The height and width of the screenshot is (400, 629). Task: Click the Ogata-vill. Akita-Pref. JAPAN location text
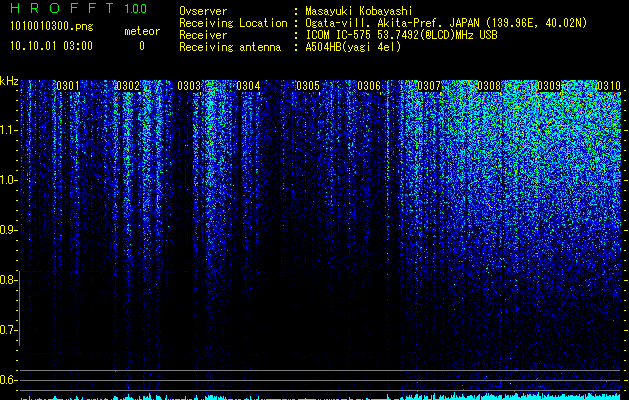[446, 23]
